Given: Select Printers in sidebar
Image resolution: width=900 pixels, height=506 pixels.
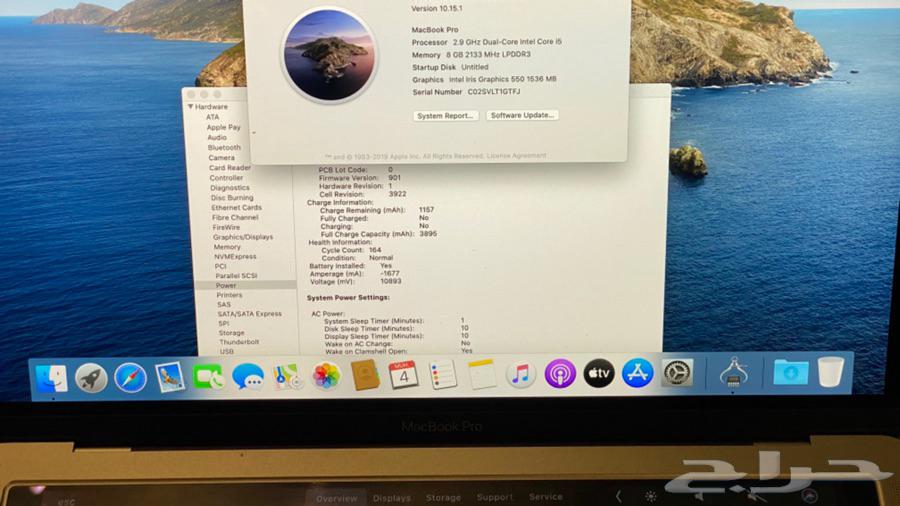Looking at the screenshot, I should [229, 295].
